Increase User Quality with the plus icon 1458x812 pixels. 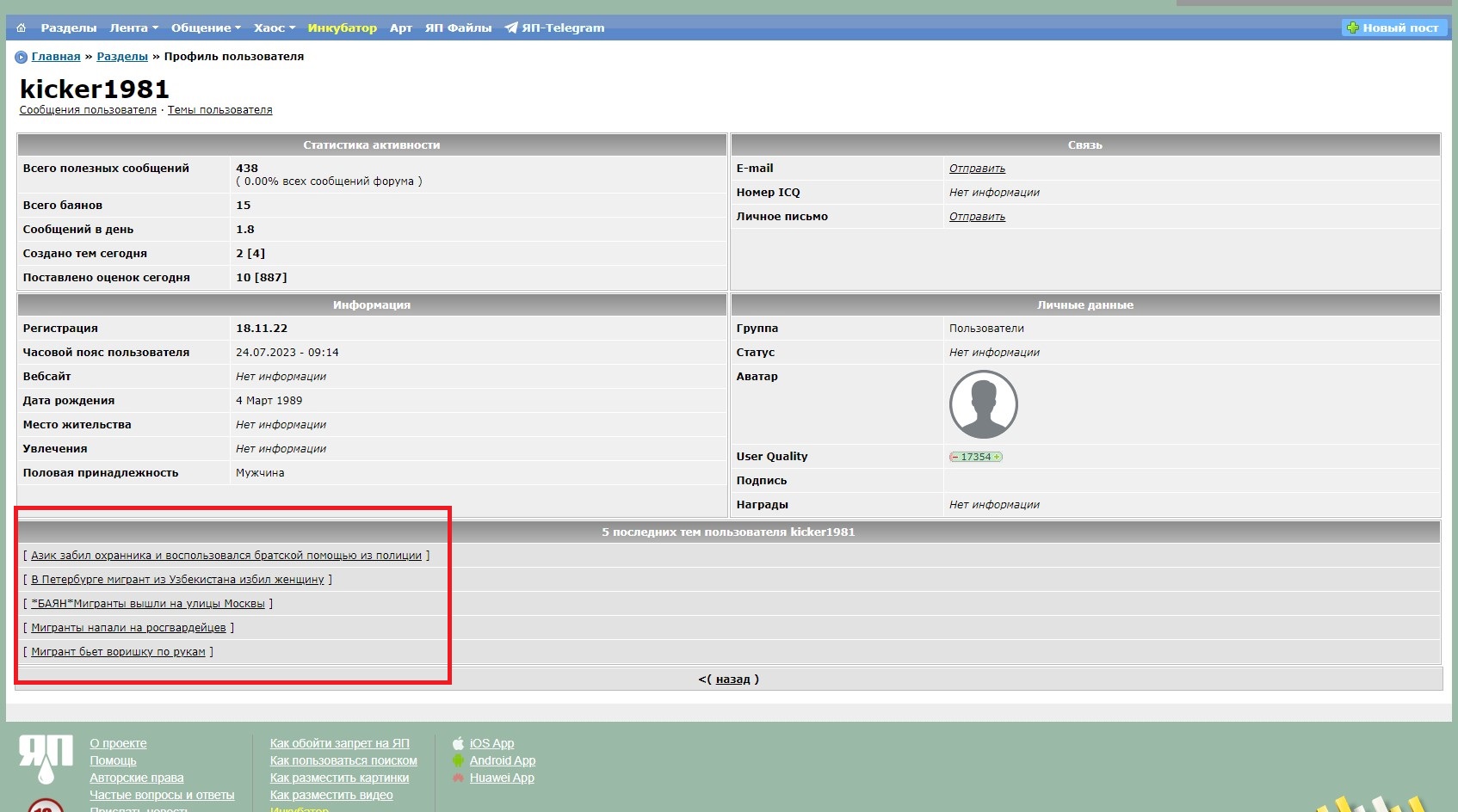click(997, 457)
